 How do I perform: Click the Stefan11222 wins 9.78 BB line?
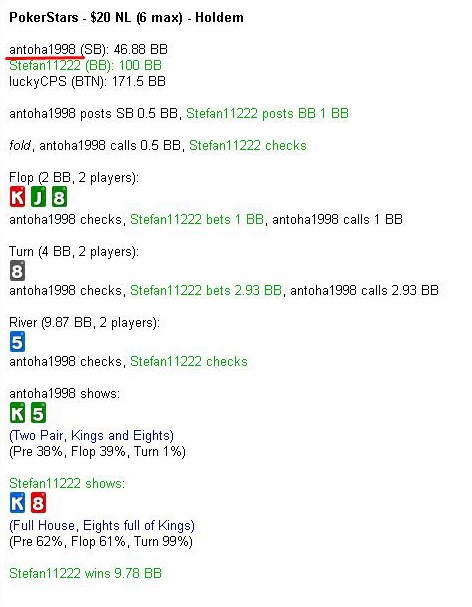(85, 573)
